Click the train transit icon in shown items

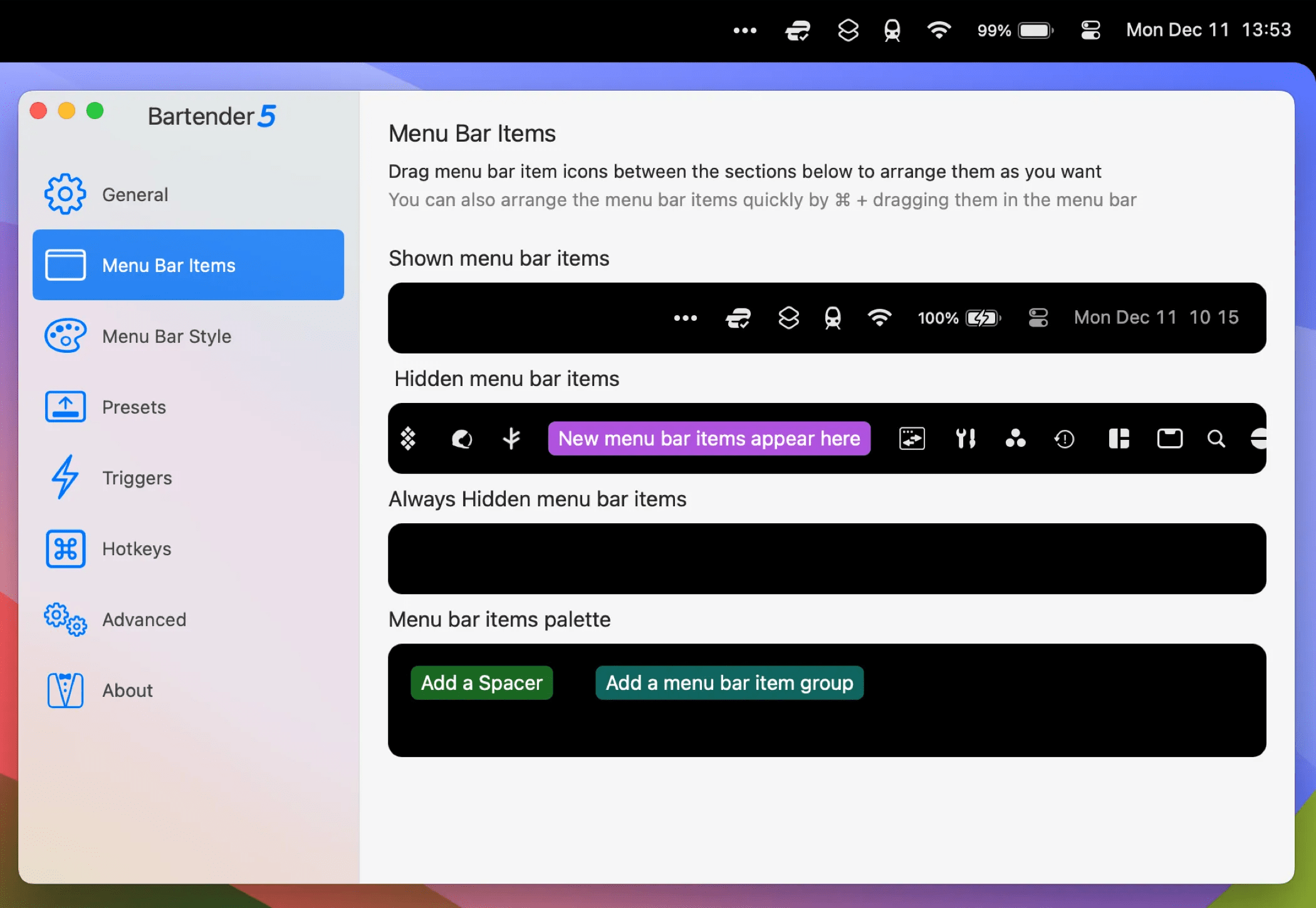[x=833, y=318]
